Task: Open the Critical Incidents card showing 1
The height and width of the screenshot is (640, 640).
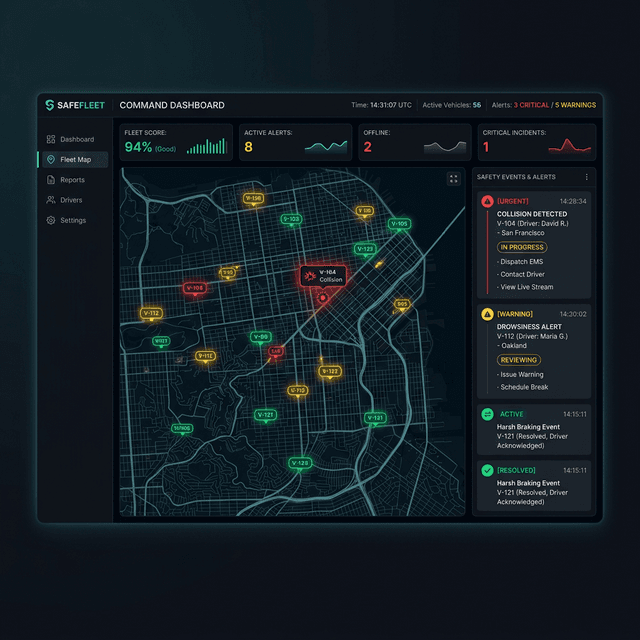Action: click(x=537, y=142)
